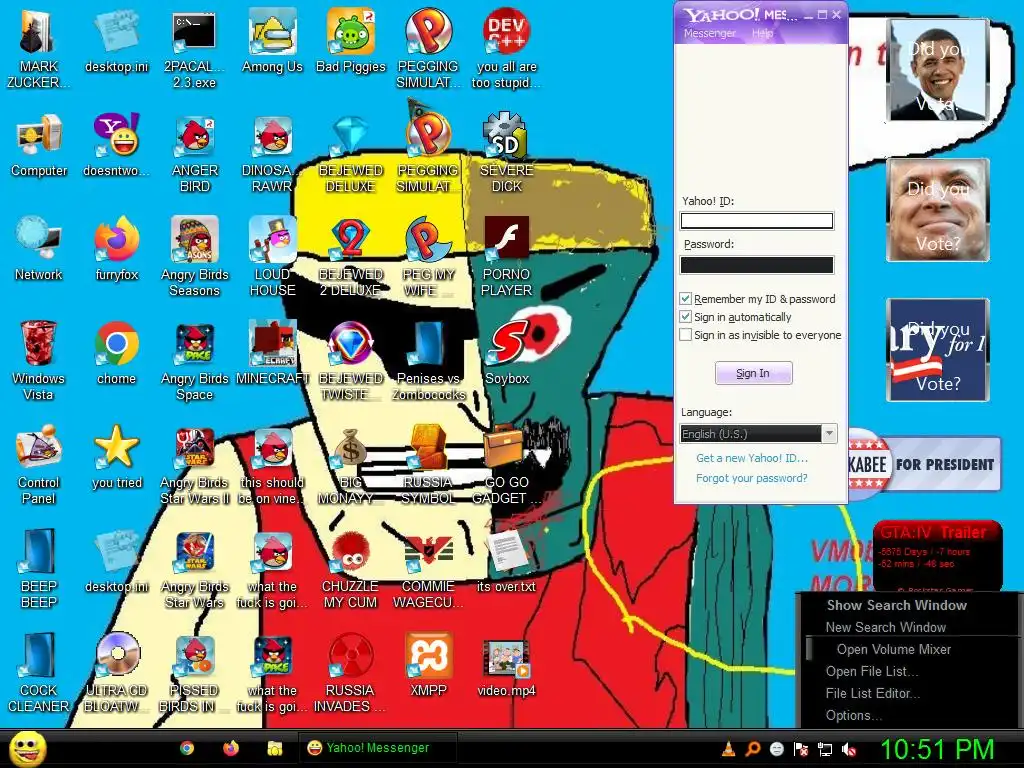Screen dimensions: 1024x768
Task: Click the Obama 'Did you Vote?' gadget
Action: pos(938,70)
